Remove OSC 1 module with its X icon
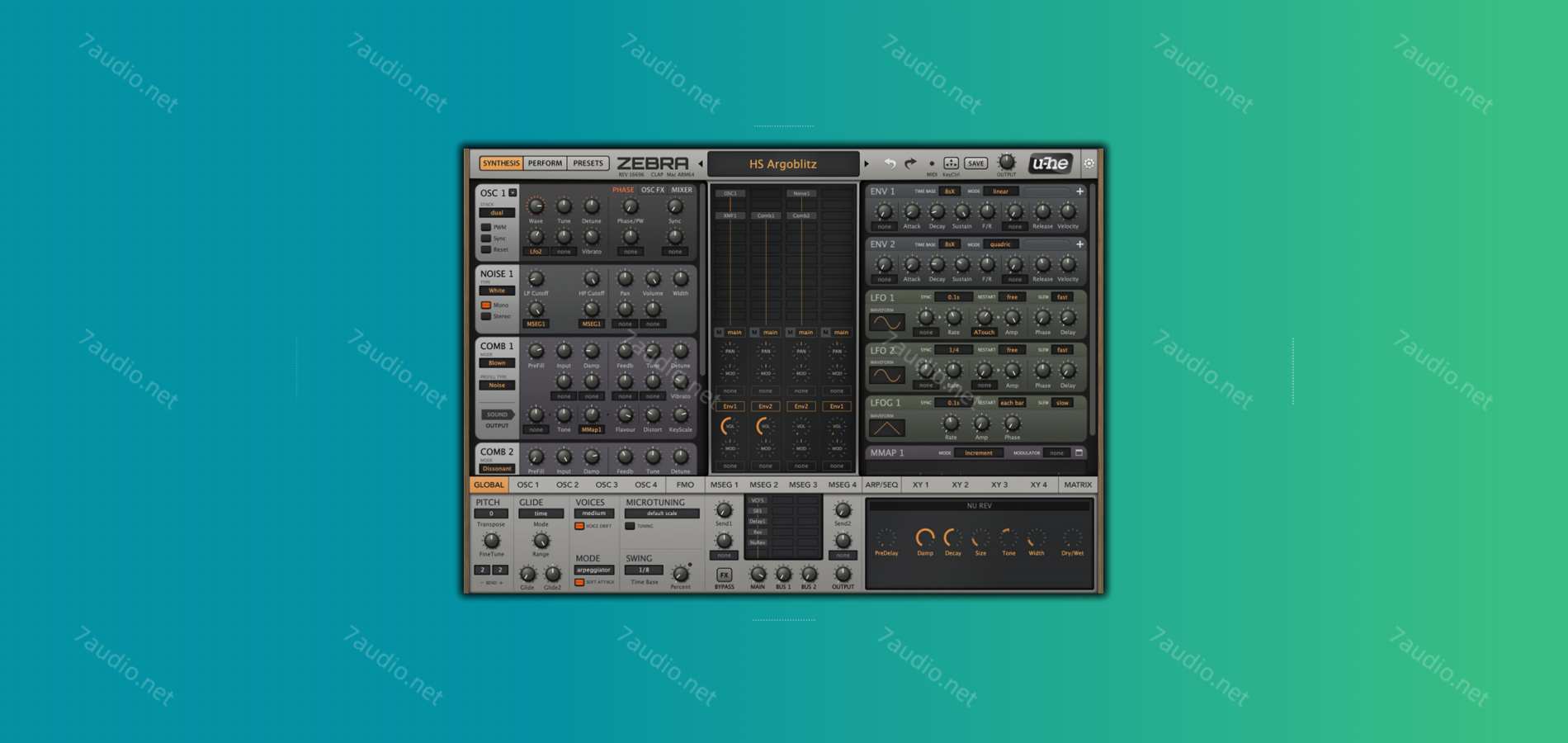 click(512, 192)
